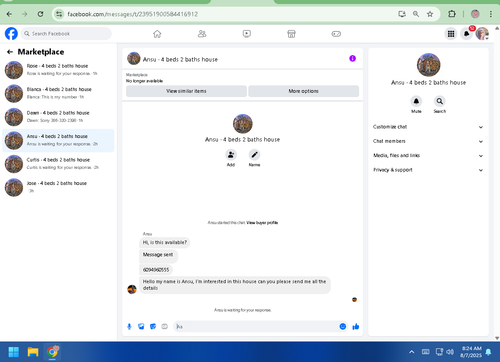
Task: Select Ansu's 4 beds 2 baths conversation
Action: 58,140
